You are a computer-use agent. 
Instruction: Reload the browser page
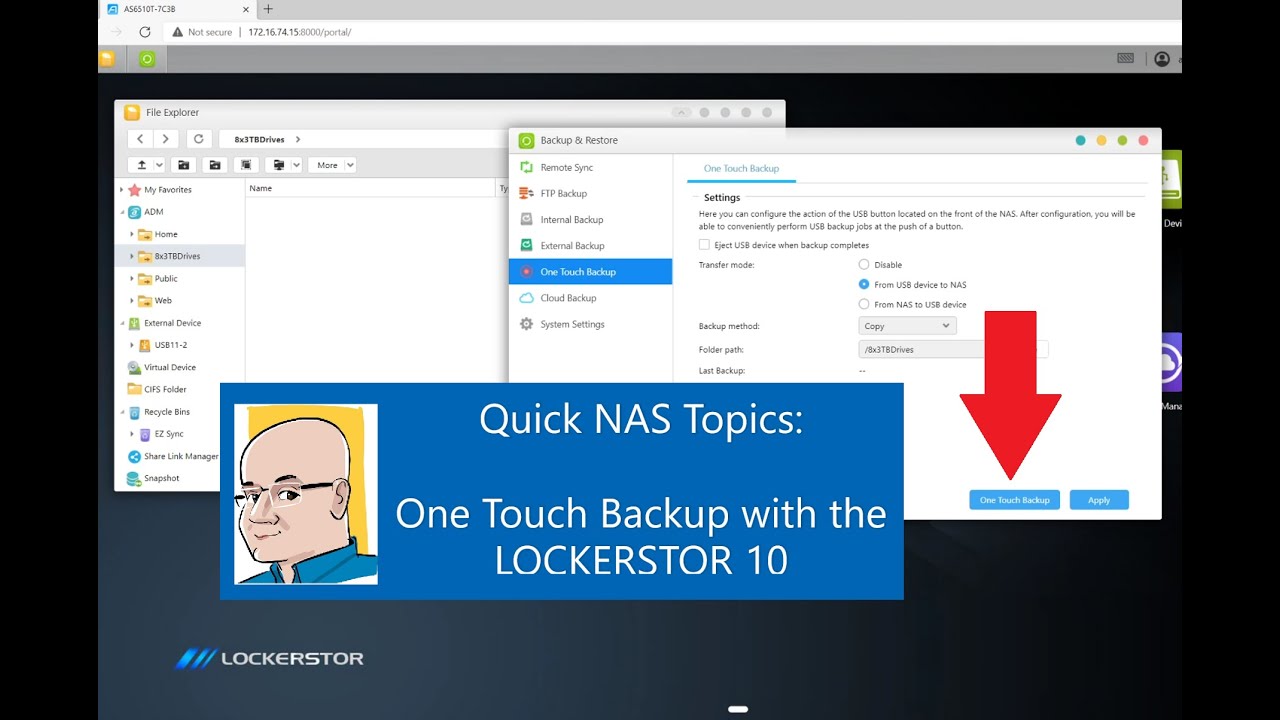145,32
